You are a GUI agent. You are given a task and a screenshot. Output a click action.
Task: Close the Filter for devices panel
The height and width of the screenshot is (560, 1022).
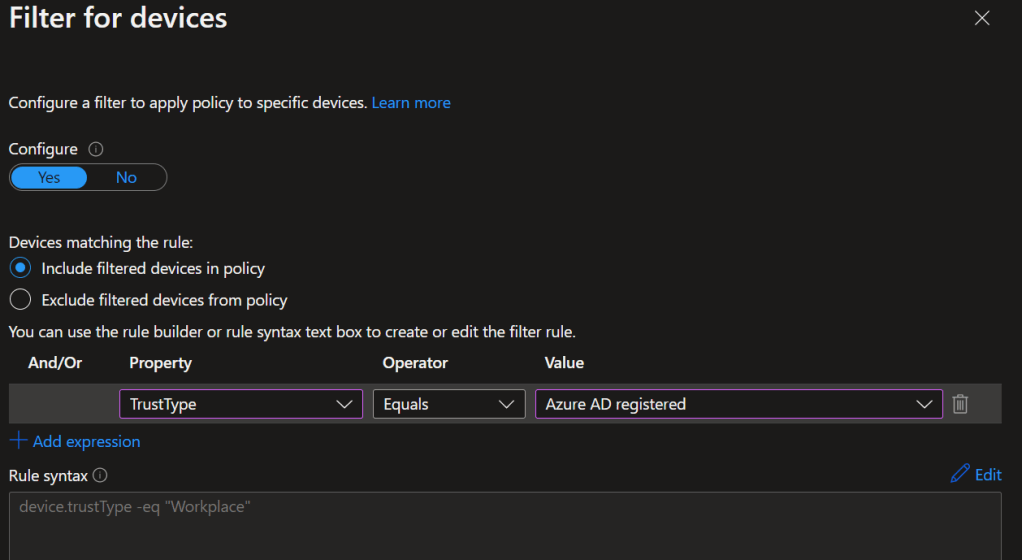[982, 18]
